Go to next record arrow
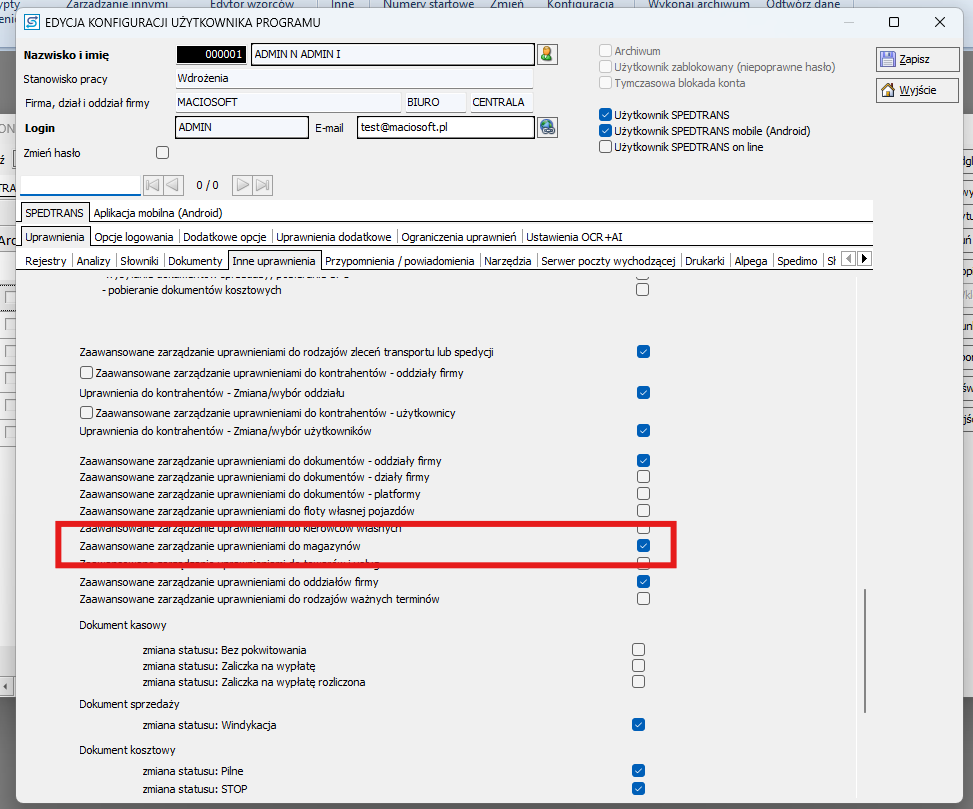The width and height of the screenshot is (973, 809). click(x=242, y=185)
